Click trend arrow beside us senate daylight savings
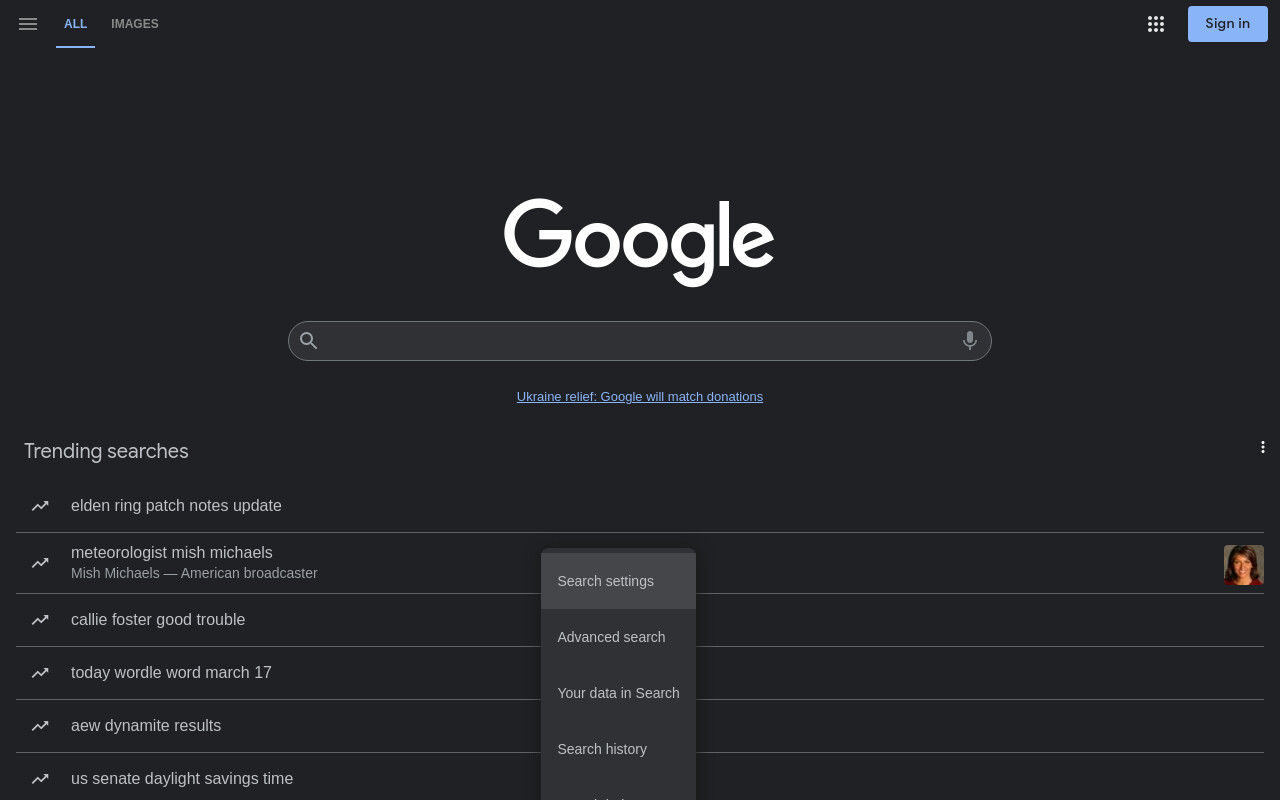Viewport: 1280px width, 800px height. [40, 779]
